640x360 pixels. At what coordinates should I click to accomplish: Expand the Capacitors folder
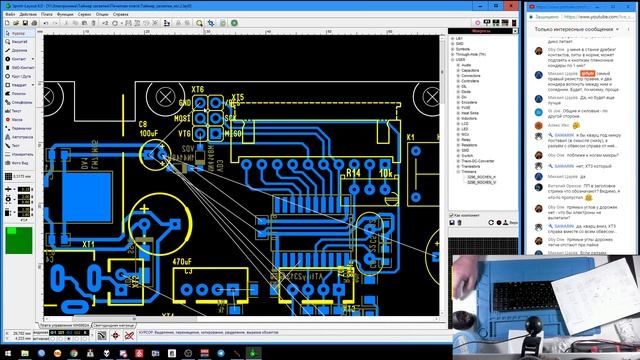click(458, 70)
